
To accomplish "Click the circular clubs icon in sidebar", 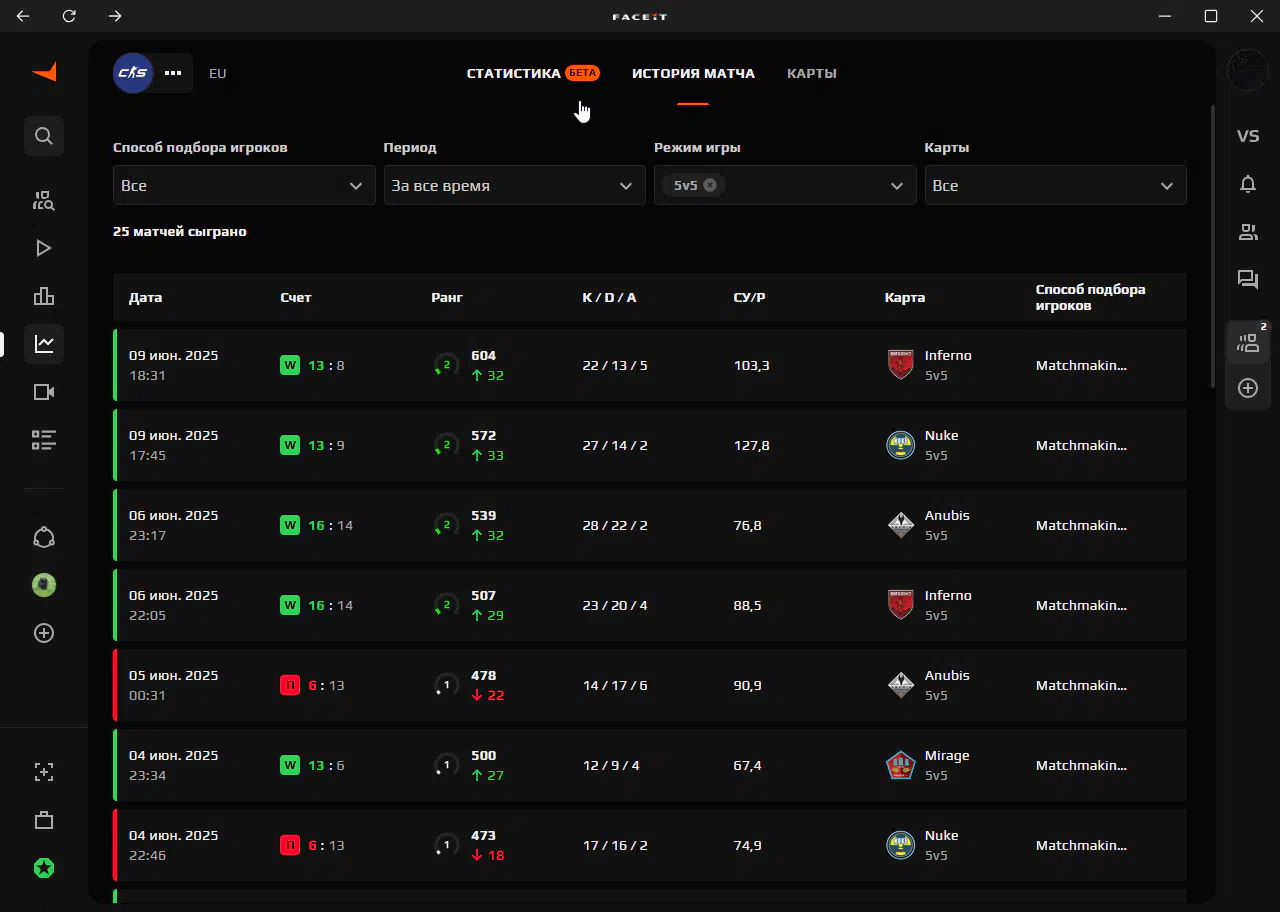I will point(44,537).
